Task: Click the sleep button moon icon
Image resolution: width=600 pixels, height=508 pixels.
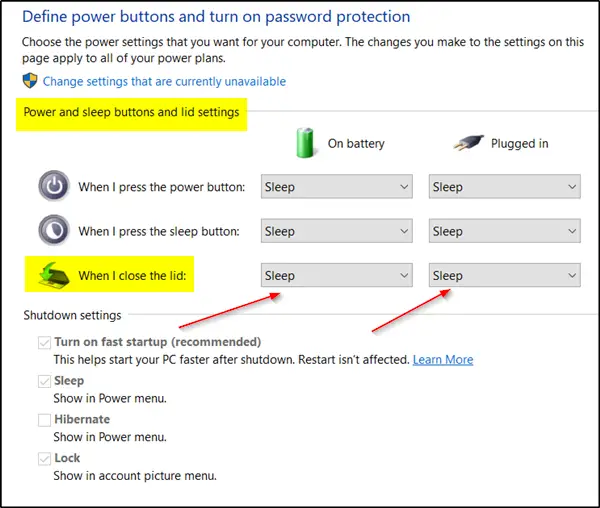Action: coord(54,231)
